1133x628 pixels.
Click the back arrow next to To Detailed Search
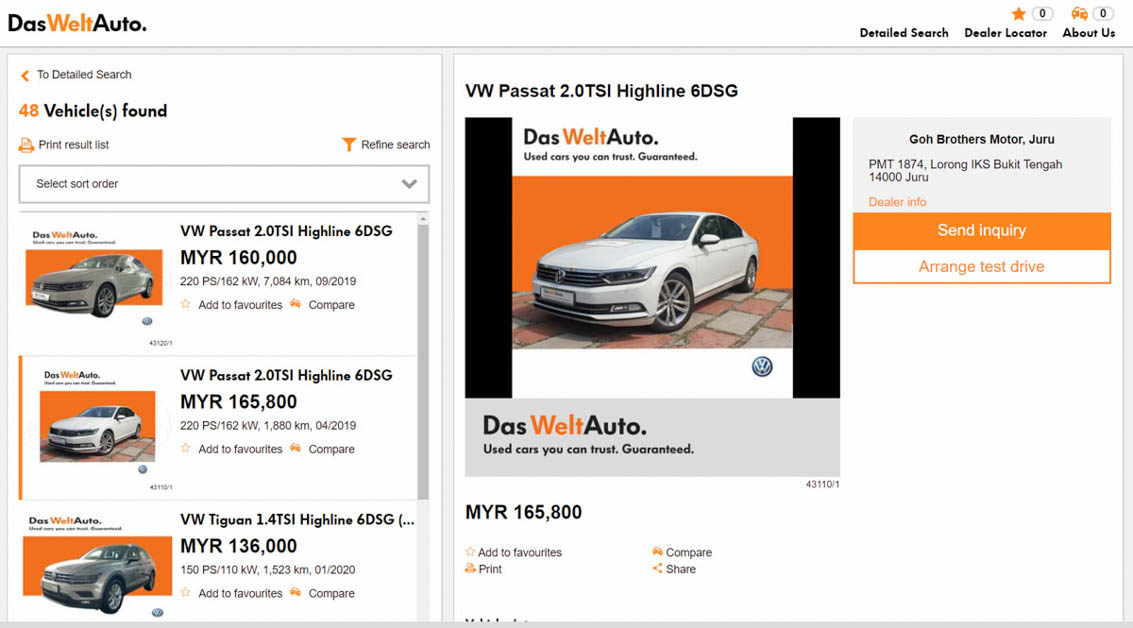25,75
